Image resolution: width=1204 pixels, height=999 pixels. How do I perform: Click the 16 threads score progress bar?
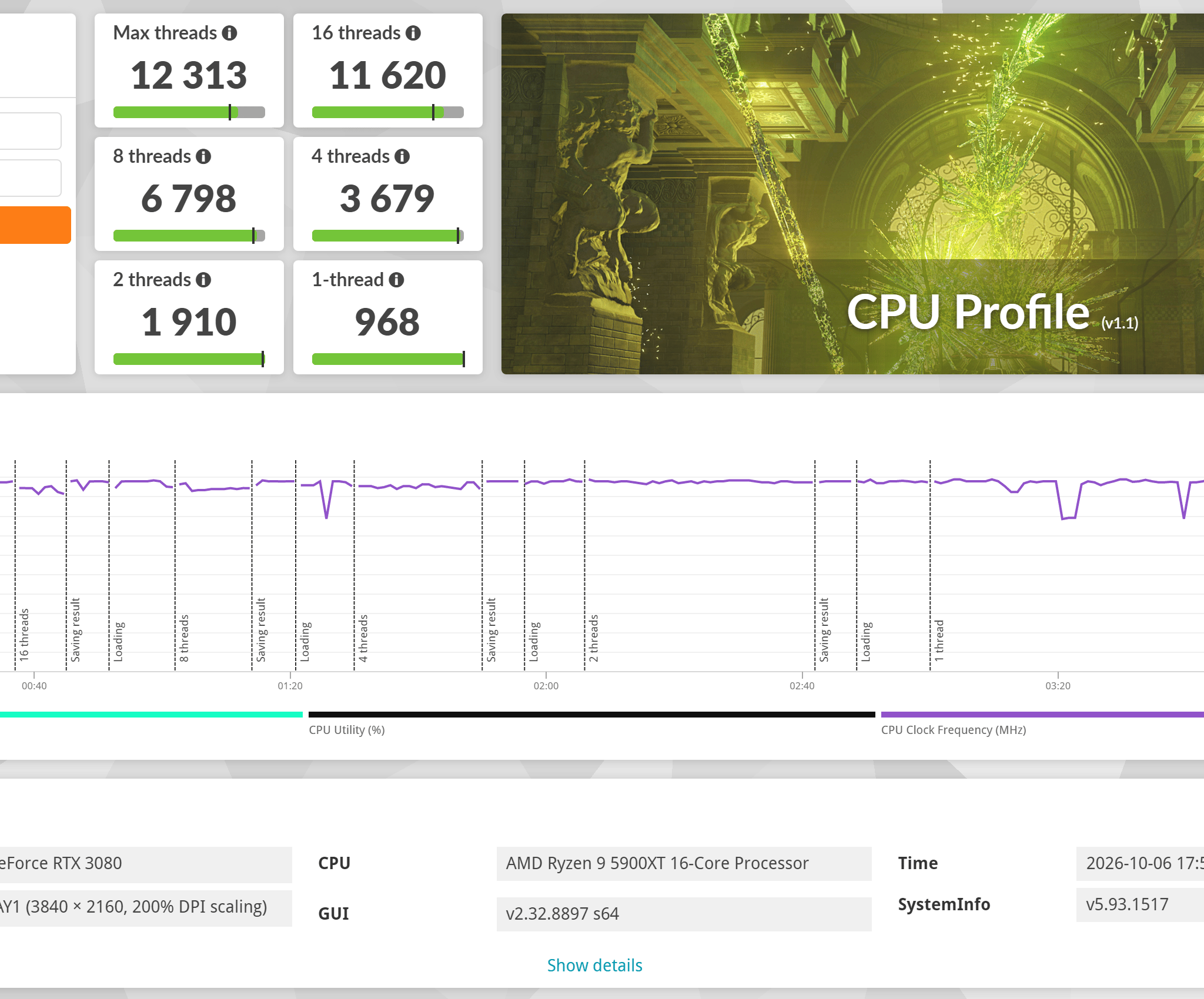point(387,112)
